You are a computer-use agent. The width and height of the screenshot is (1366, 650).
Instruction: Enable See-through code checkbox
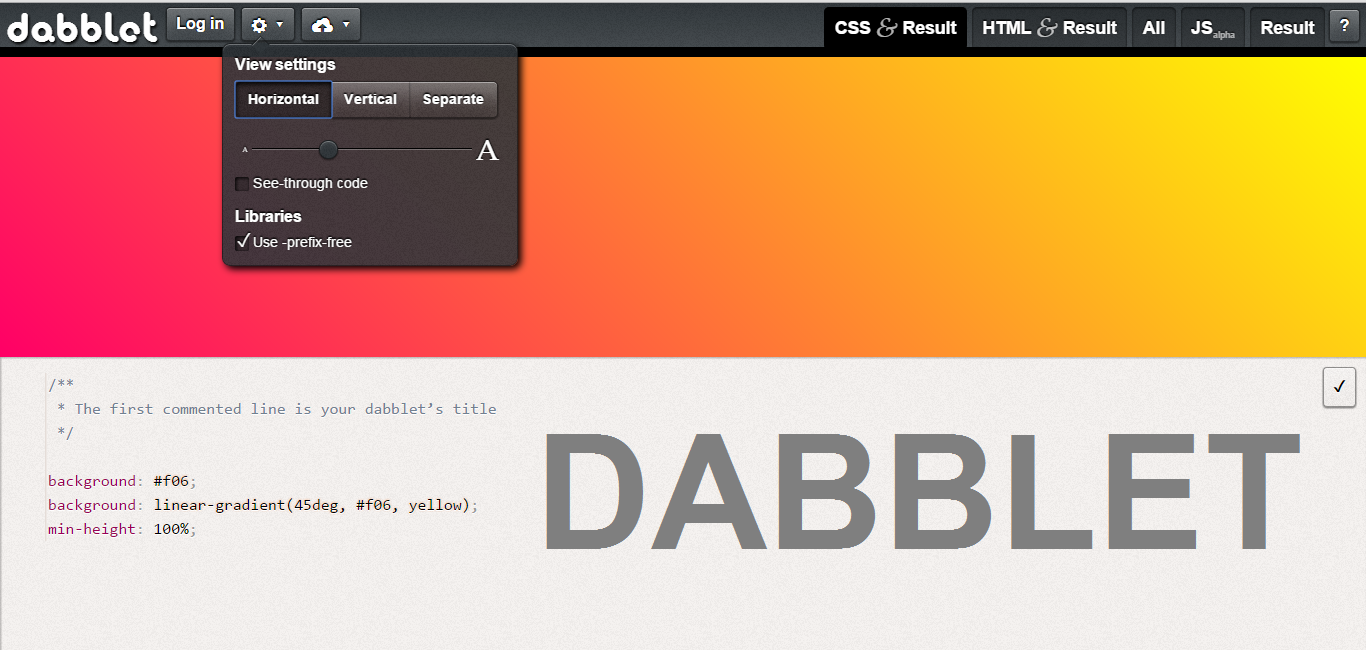pyautogui.click(x=242, y=184)
